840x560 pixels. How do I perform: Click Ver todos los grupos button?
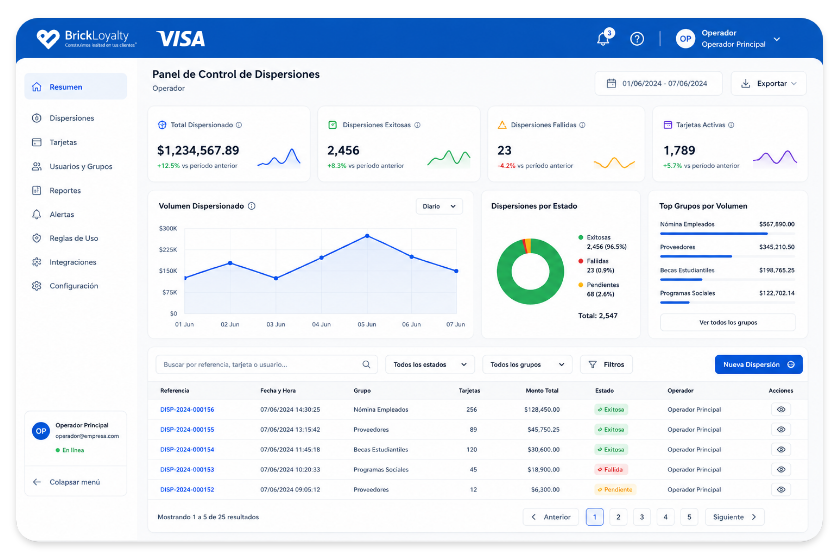point(728,323)
